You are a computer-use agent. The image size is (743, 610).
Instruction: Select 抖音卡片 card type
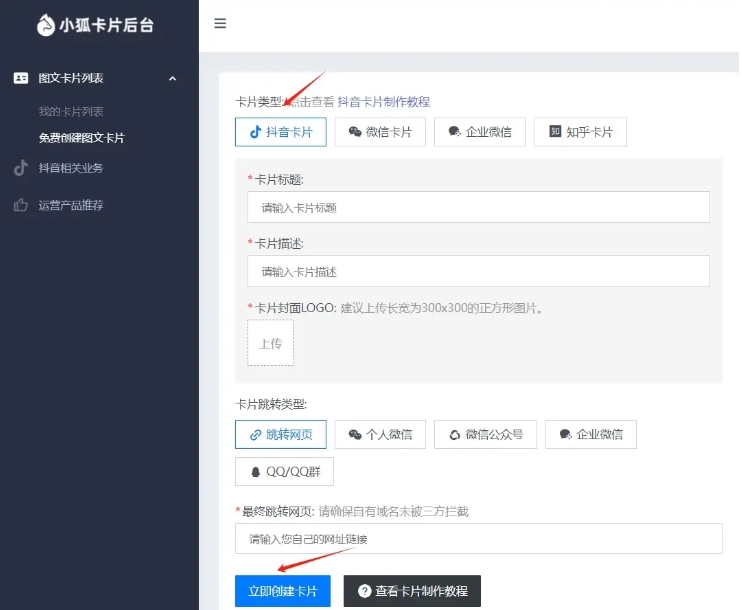tap(280, 132)
